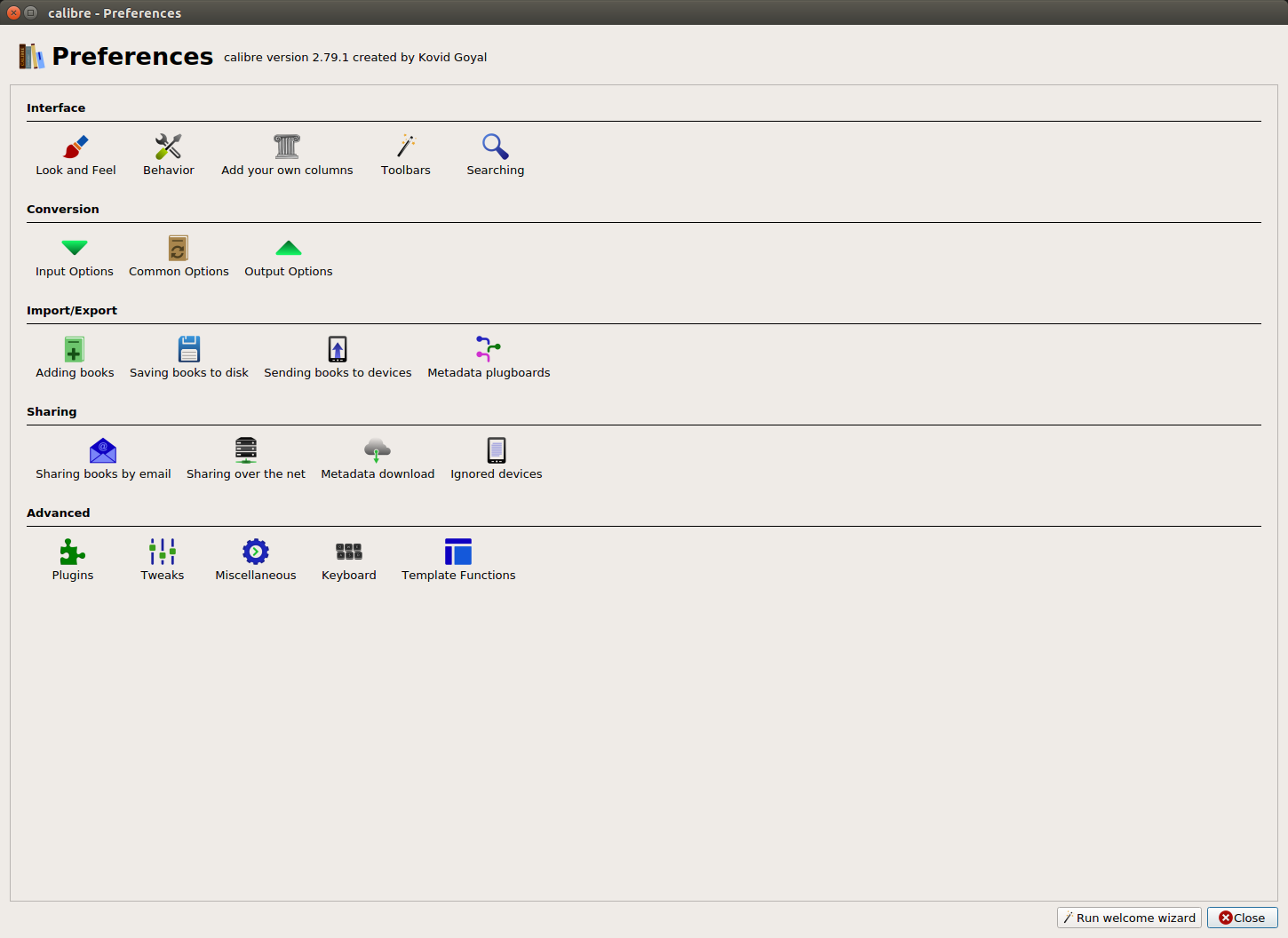Viewport: 1288px width, 938px height.
Task: Open Look and Feel preferences
Action: pyautogui.click(x=76, y=155)
